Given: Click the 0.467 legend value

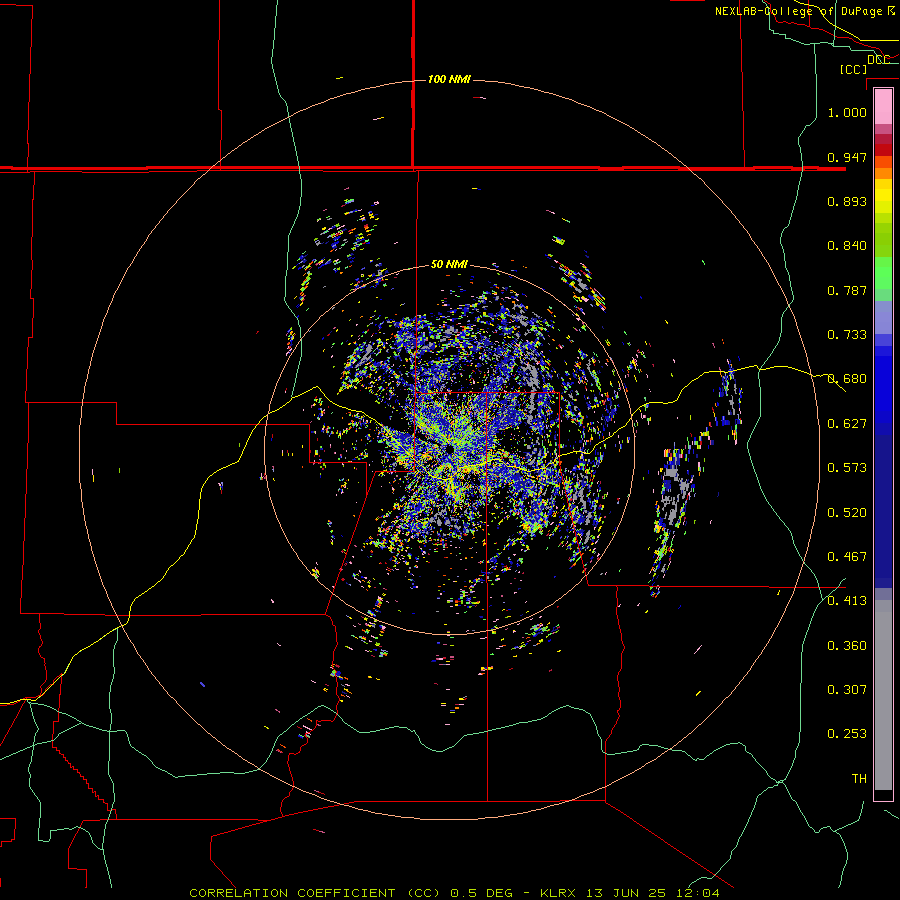Looking at the screenshot, I should (847, 557).
